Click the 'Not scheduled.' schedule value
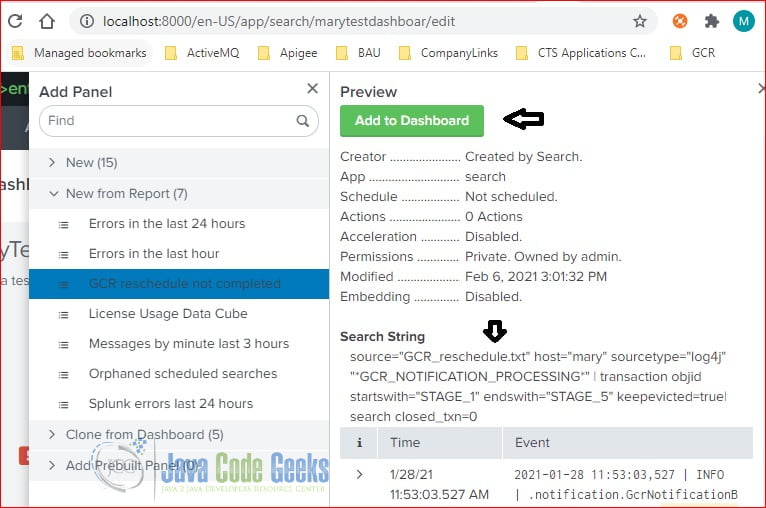The height and width of the screenshot is (508, 766). [x=511, y=196]
